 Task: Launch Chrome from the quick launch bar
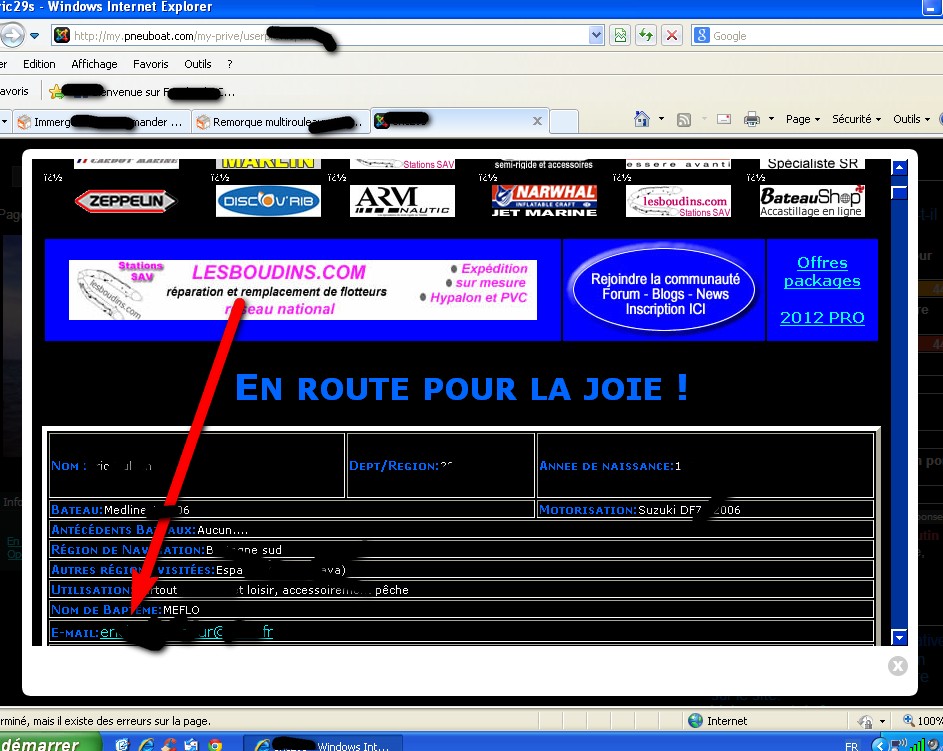[x=215, y=745]
